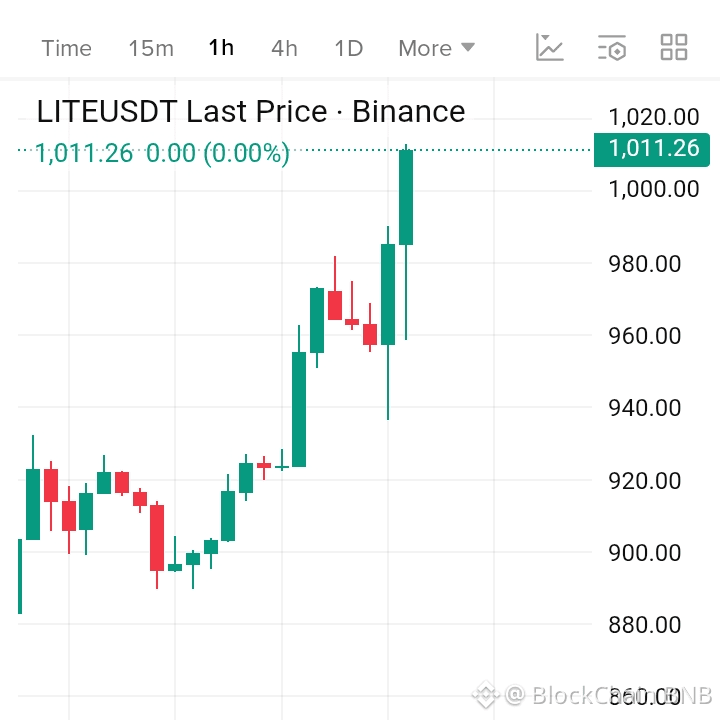Viewport: 720px width, 720px height.
Task: Click the 920.00 axis label
Action: (x=644, y=481)
